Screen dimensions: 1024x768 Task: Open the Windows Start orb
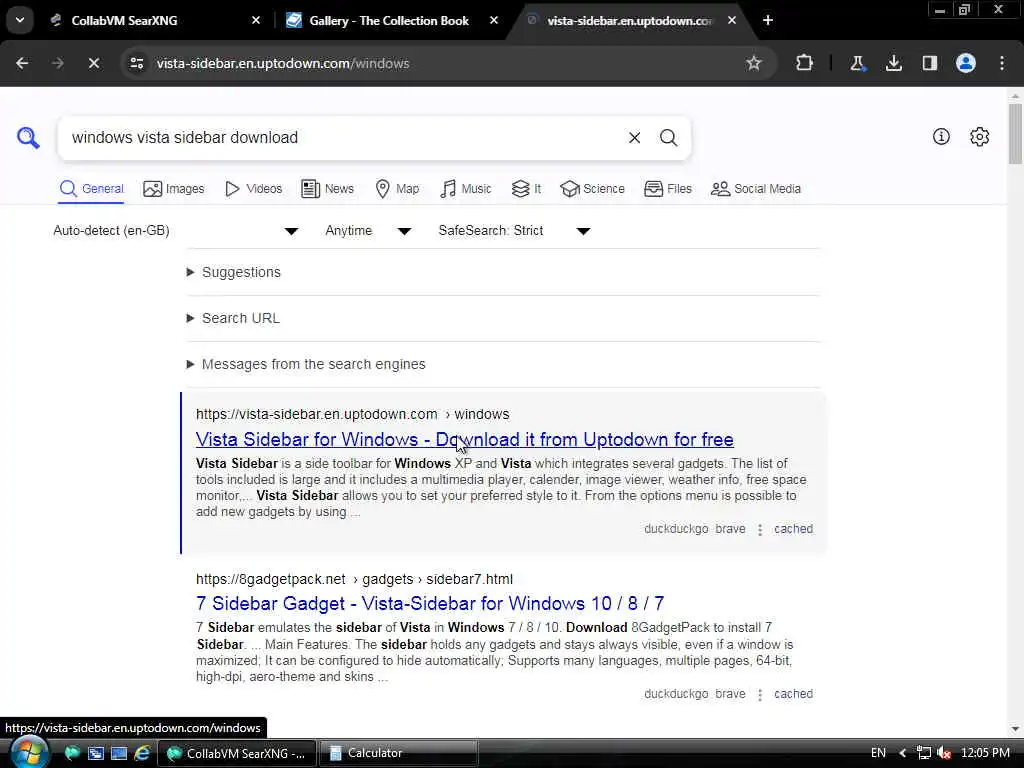coord(29,752)
